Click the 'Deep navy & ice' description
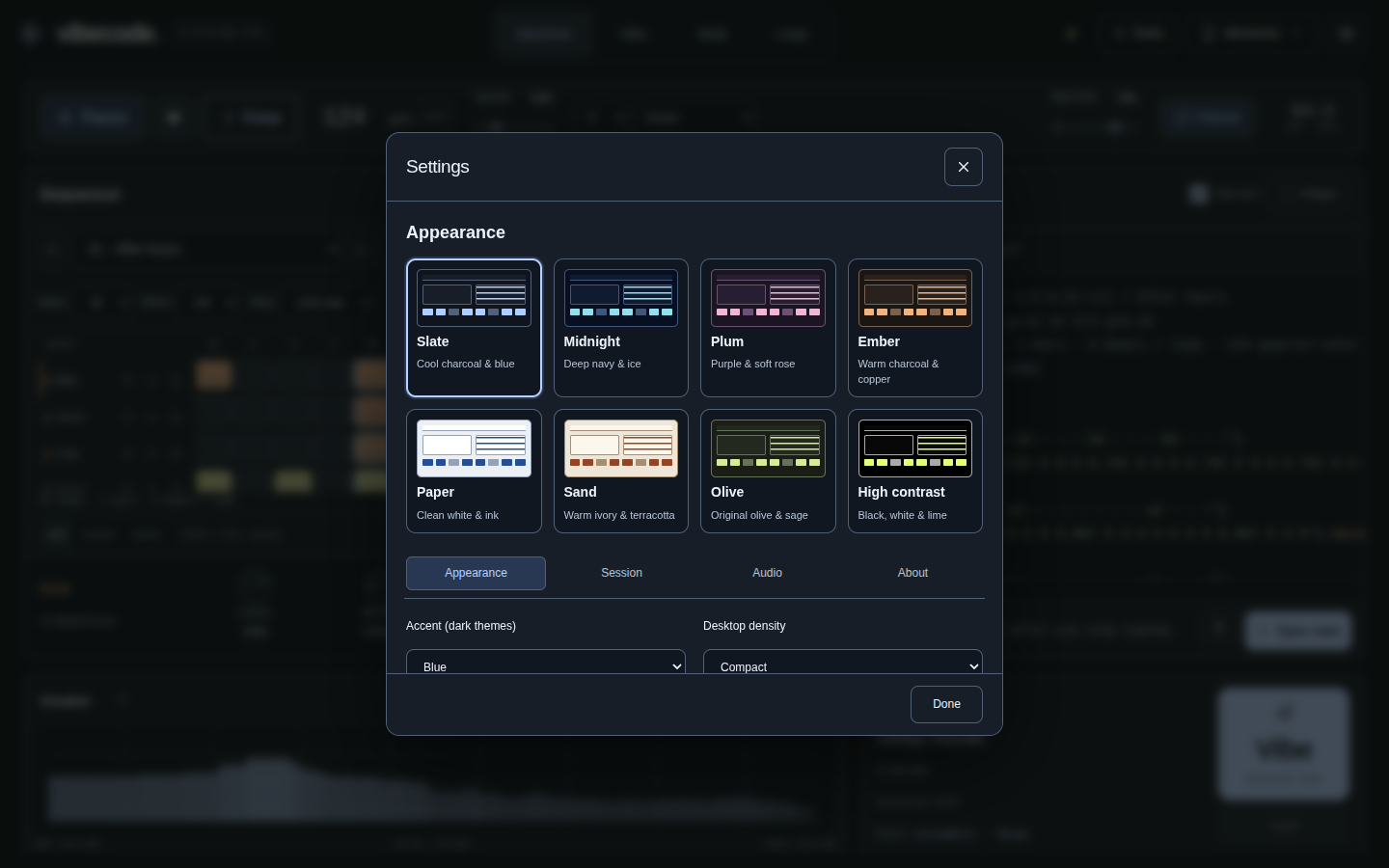The image size is (1389, 868). point(603,364)
